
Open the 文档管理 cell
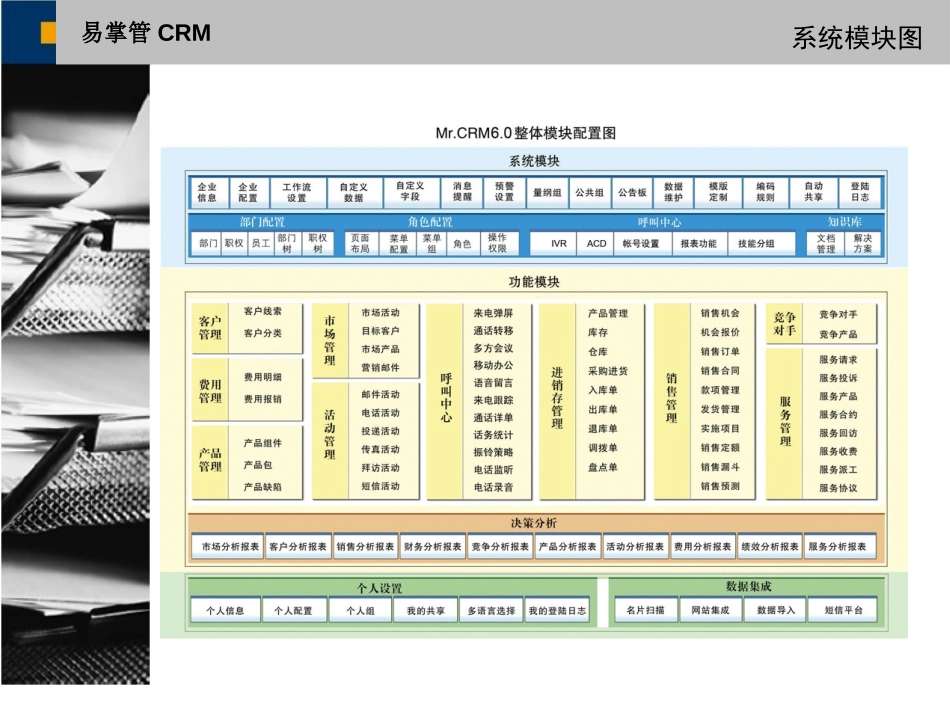tap(826, 244)
